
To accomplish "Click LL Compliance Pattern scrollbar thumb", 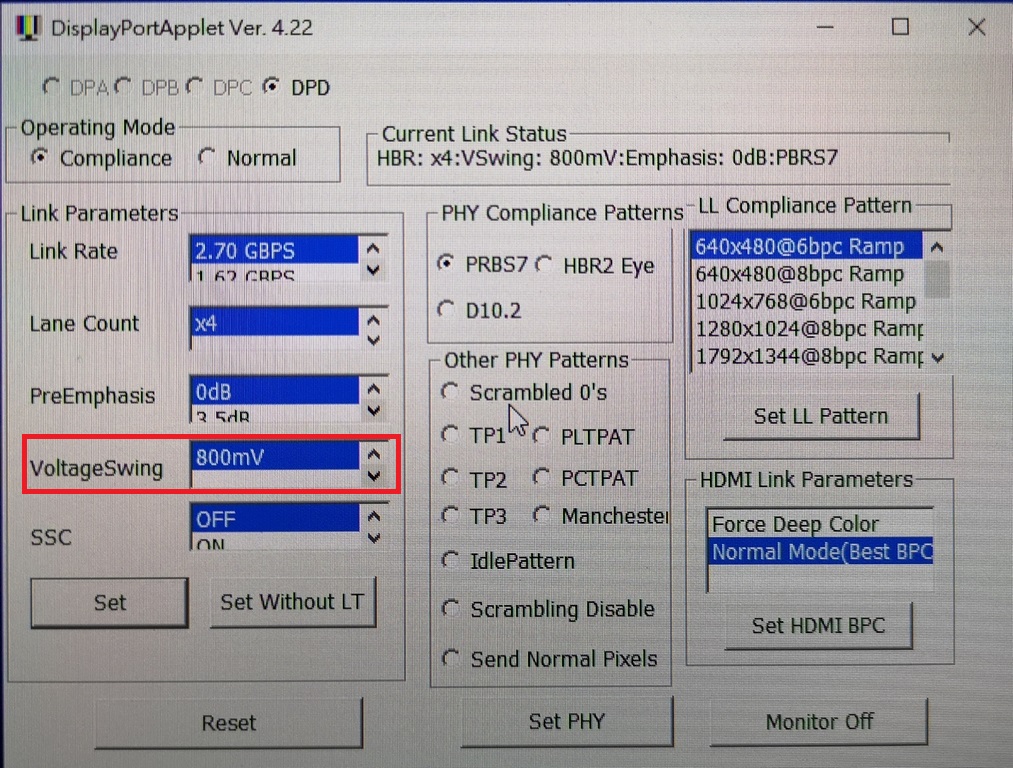I will 937,279.
